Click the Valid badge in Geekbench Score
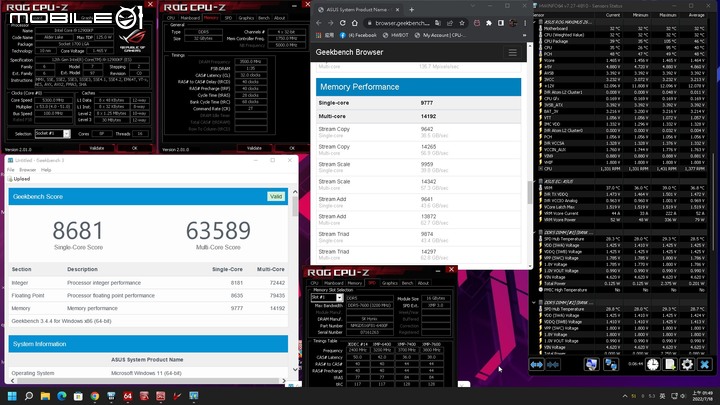The height and width of the screenshot is (405, 720). point(276,197)
